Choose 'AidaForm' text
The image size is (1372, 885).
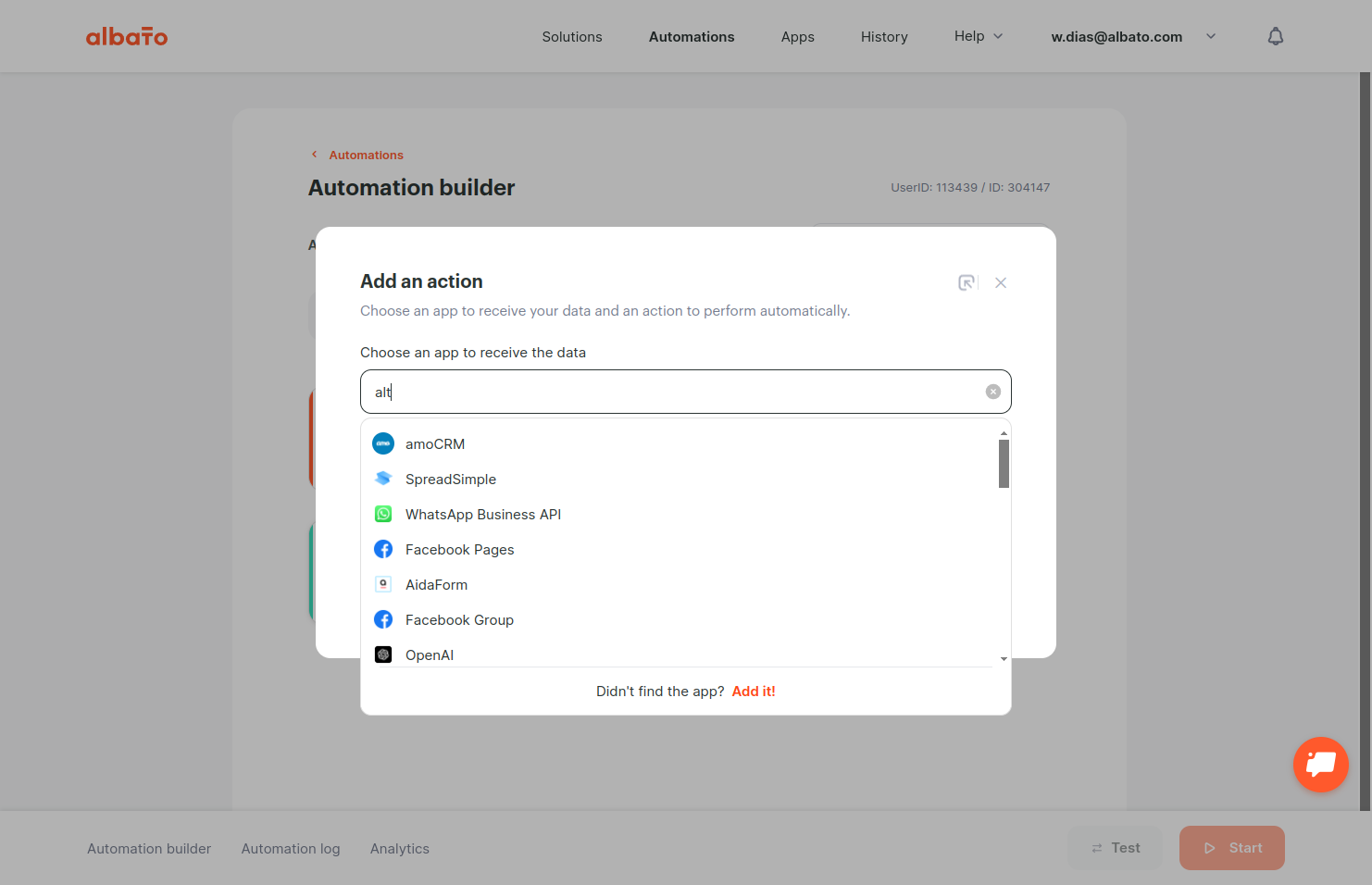437,585
